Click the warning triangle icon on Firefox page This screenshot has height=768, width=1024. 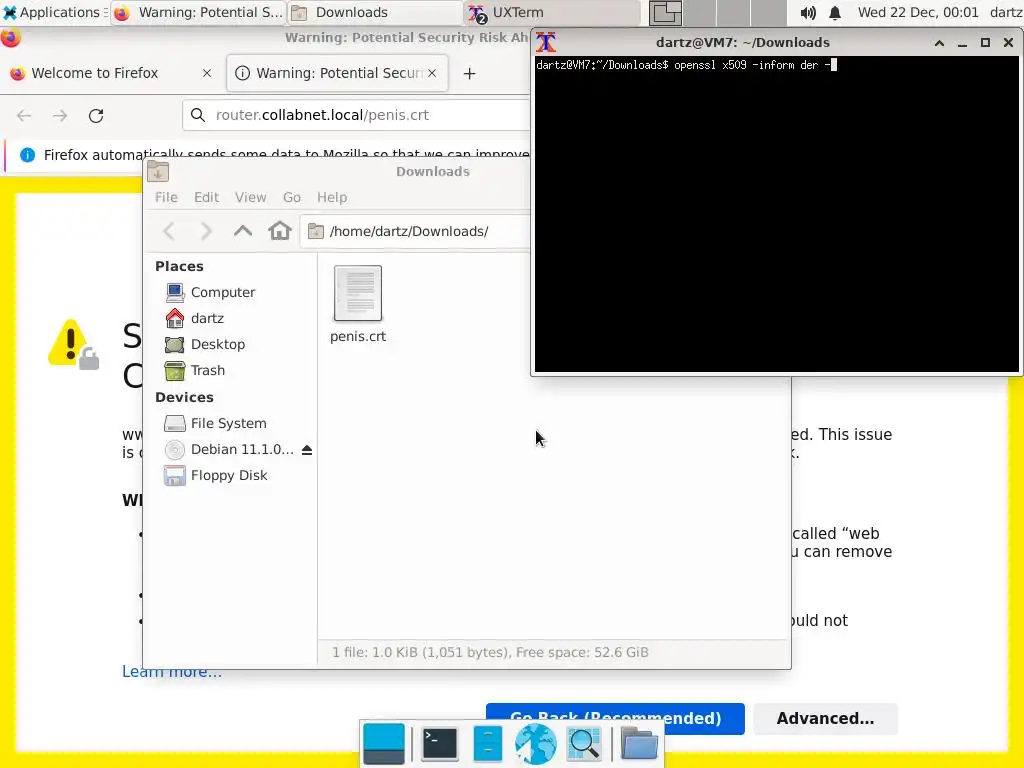pos(73,345)
